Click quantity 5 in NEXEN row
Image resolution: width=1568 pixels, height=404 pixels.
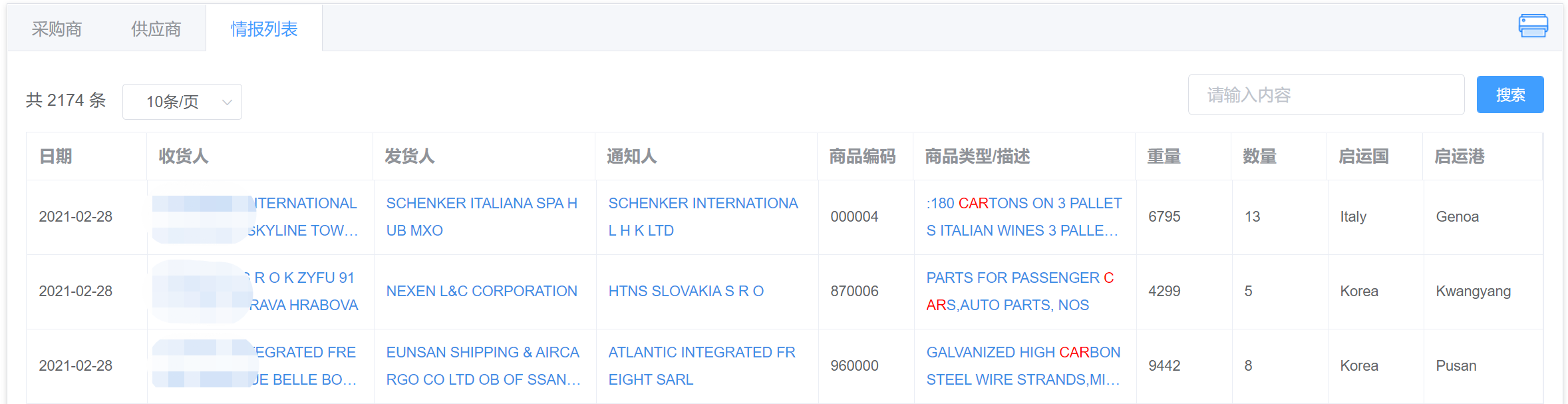tap(1248, 291)
